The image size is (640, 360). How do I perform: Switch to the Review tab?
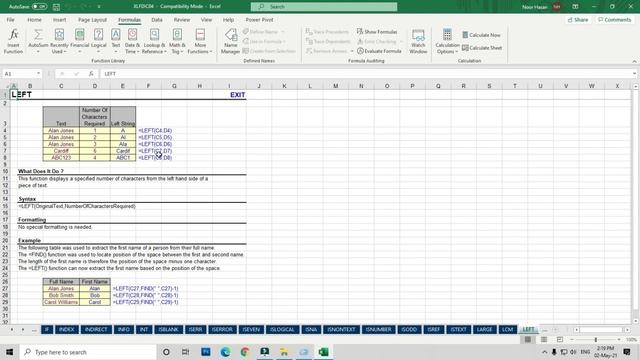coord(182,20)
